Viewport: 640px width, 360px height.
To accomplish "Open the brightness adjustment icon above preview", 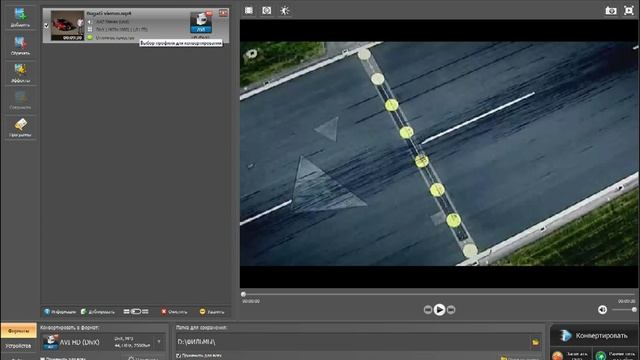I will click(284, 11).
